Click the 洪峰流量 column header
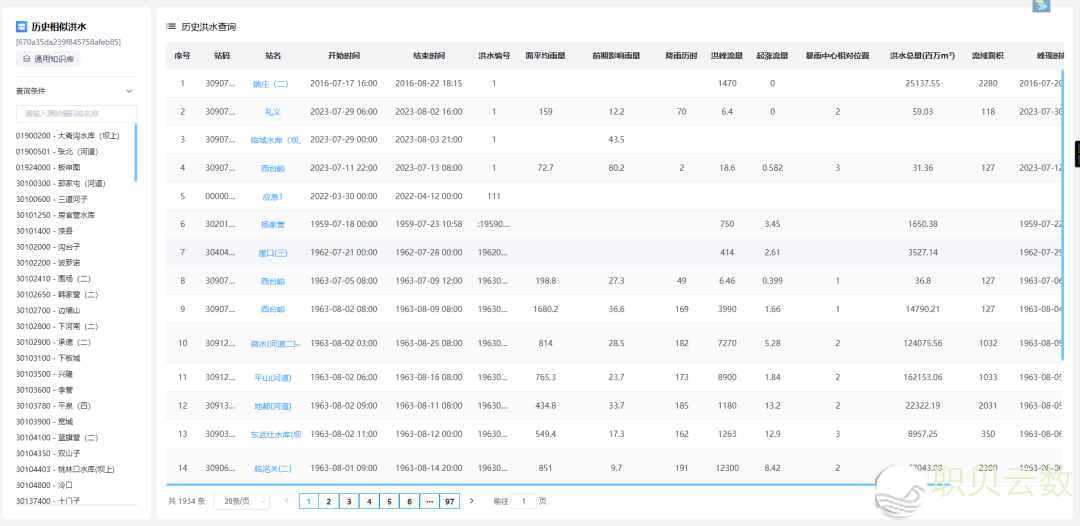This screenshot has height=526, width=1080. click(727, 56)
